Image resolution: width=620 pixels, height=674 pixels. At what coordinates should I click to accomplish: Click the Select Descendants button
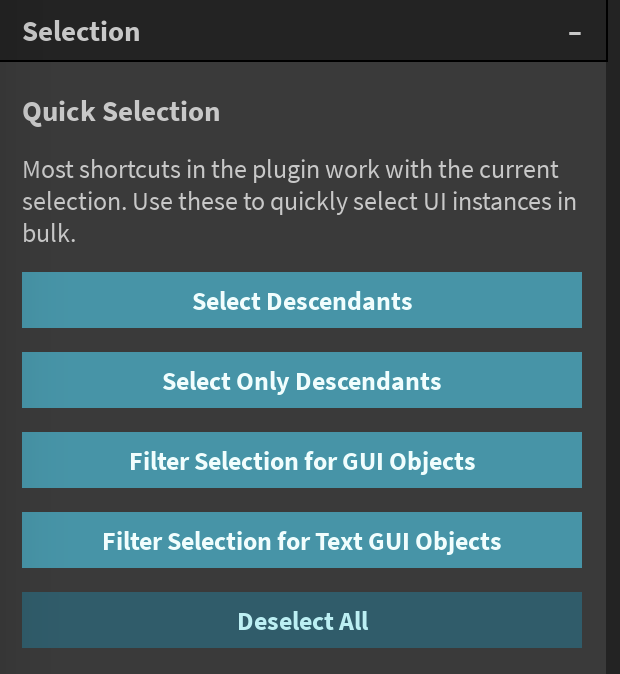tap(302, 301)
